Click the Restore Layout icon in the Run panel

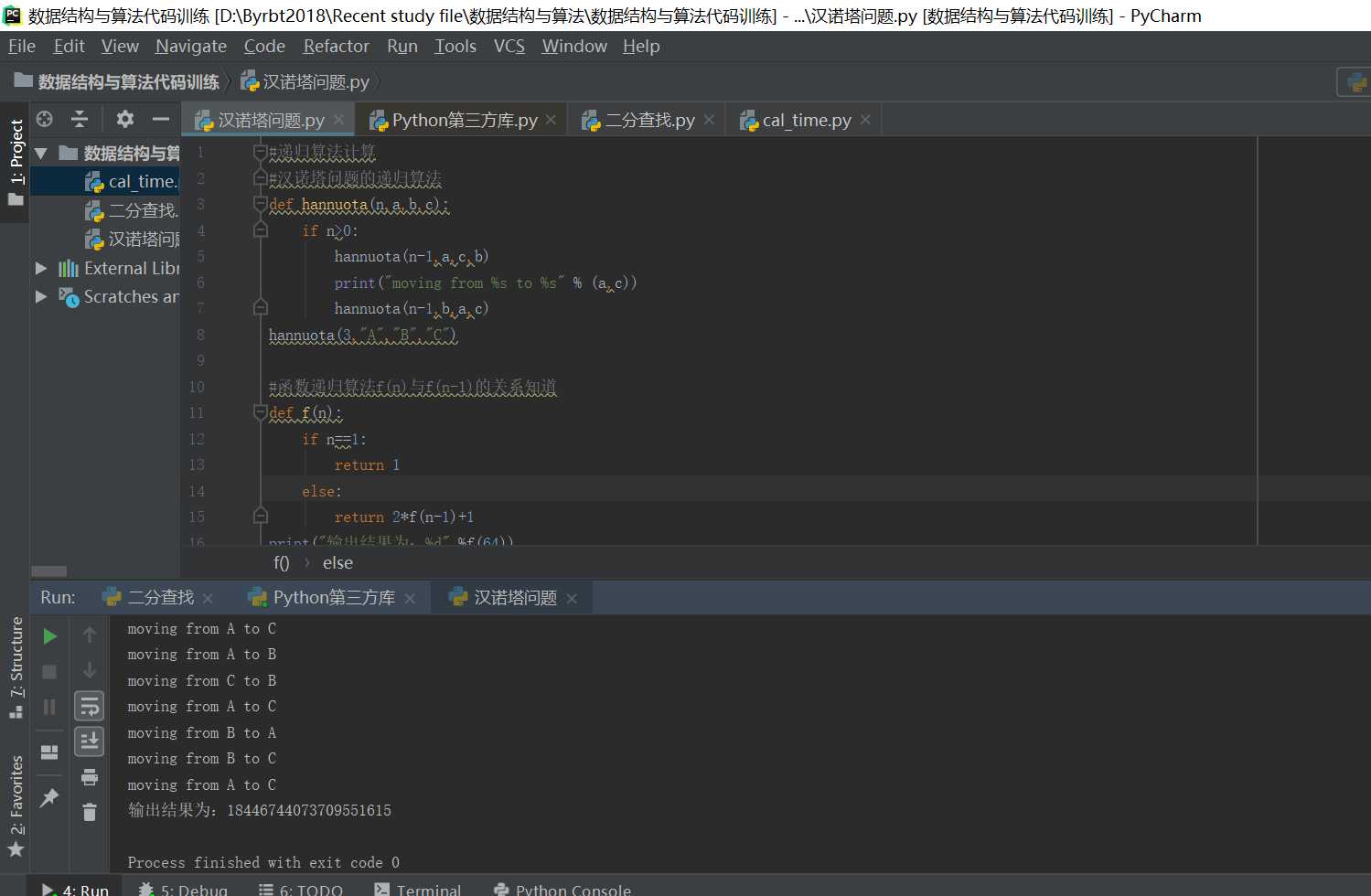pyautogui.click(x=49, y=752)
